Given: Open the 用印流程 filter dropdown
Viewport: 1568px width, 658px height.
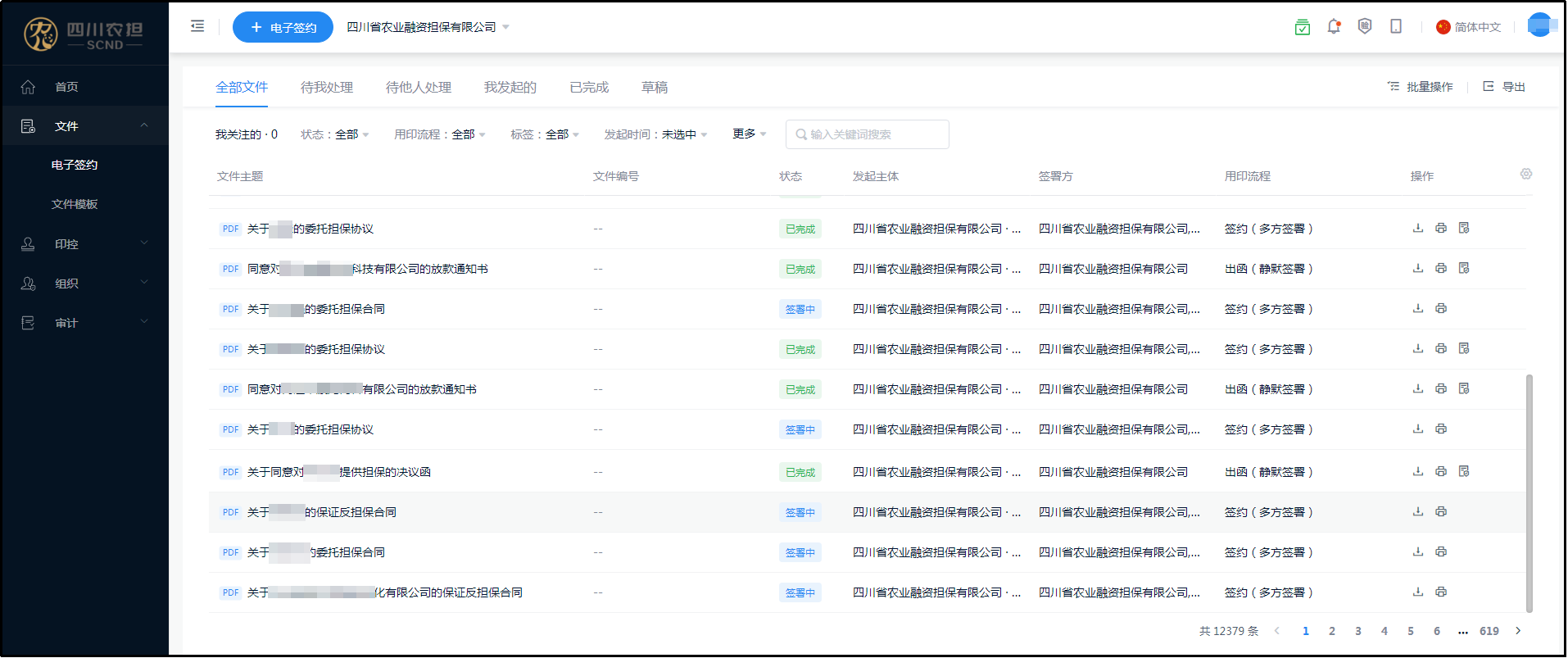Looking at the screenshot, I should click(440, 134).
